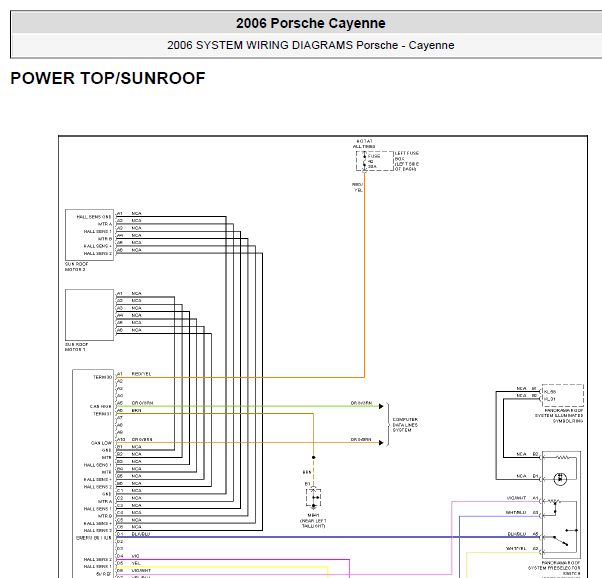
Task: Click the empty Sun Roof Motor 1 box
Action: coord(89,315)
